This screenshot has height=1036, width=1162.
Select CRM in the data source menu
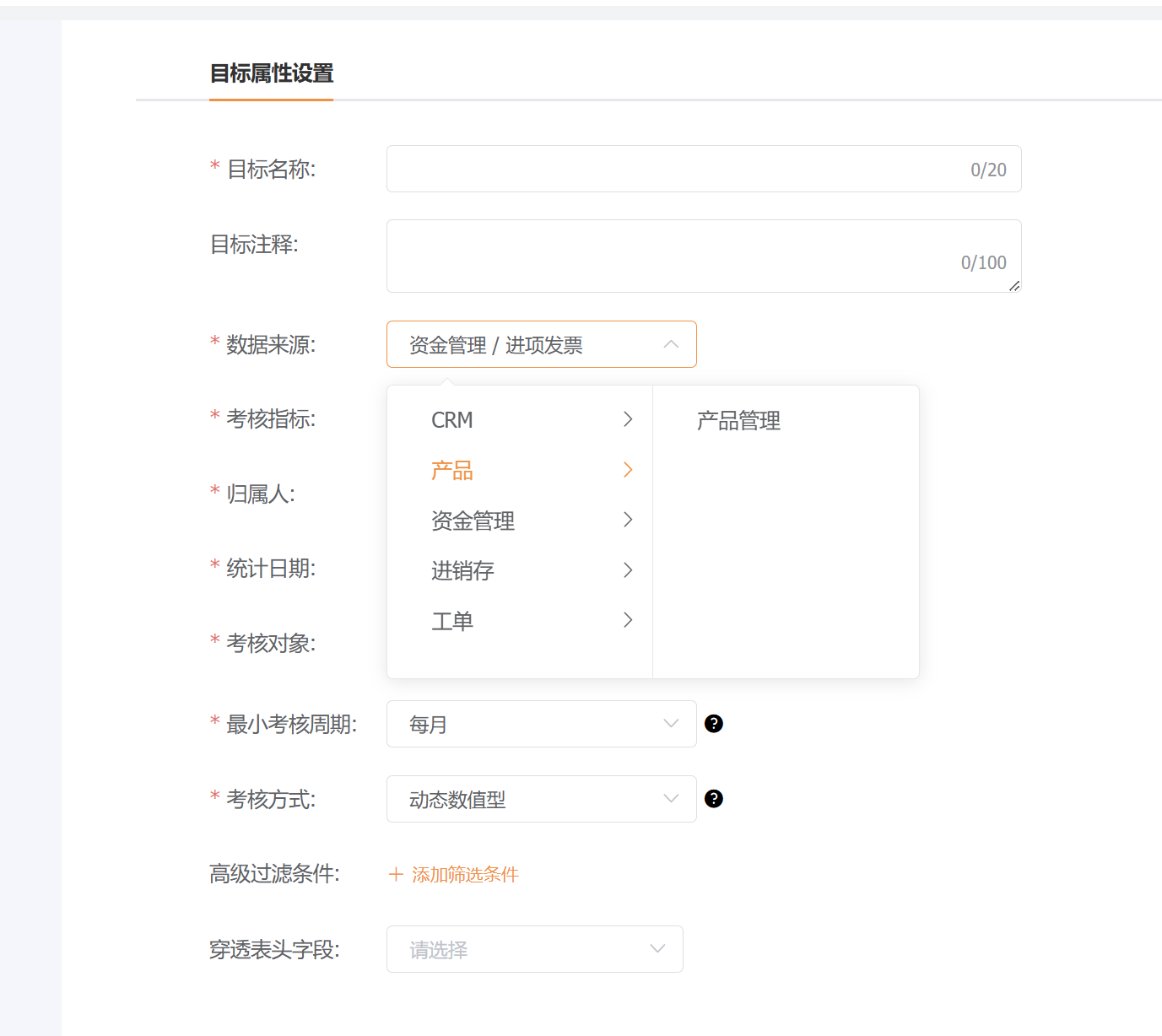(x=452, y=420)
